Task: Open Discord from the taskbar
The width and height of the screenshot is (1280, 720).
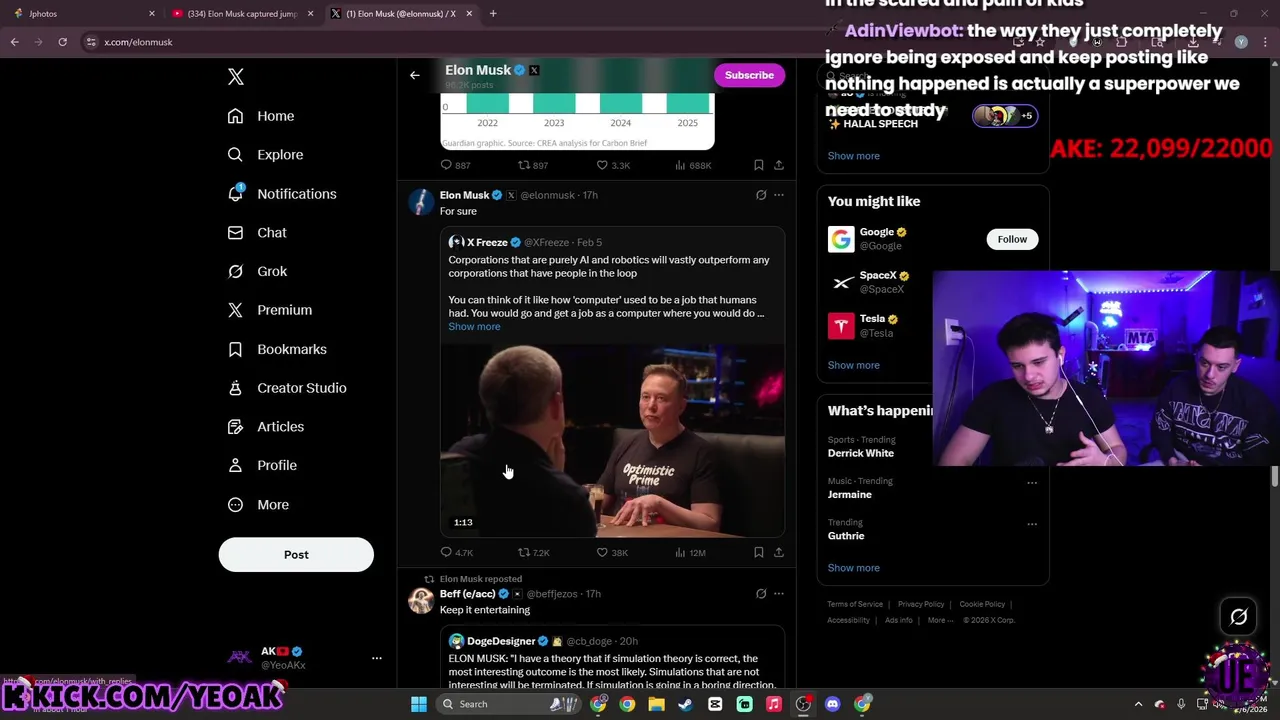Action: [x=832, y=704]
